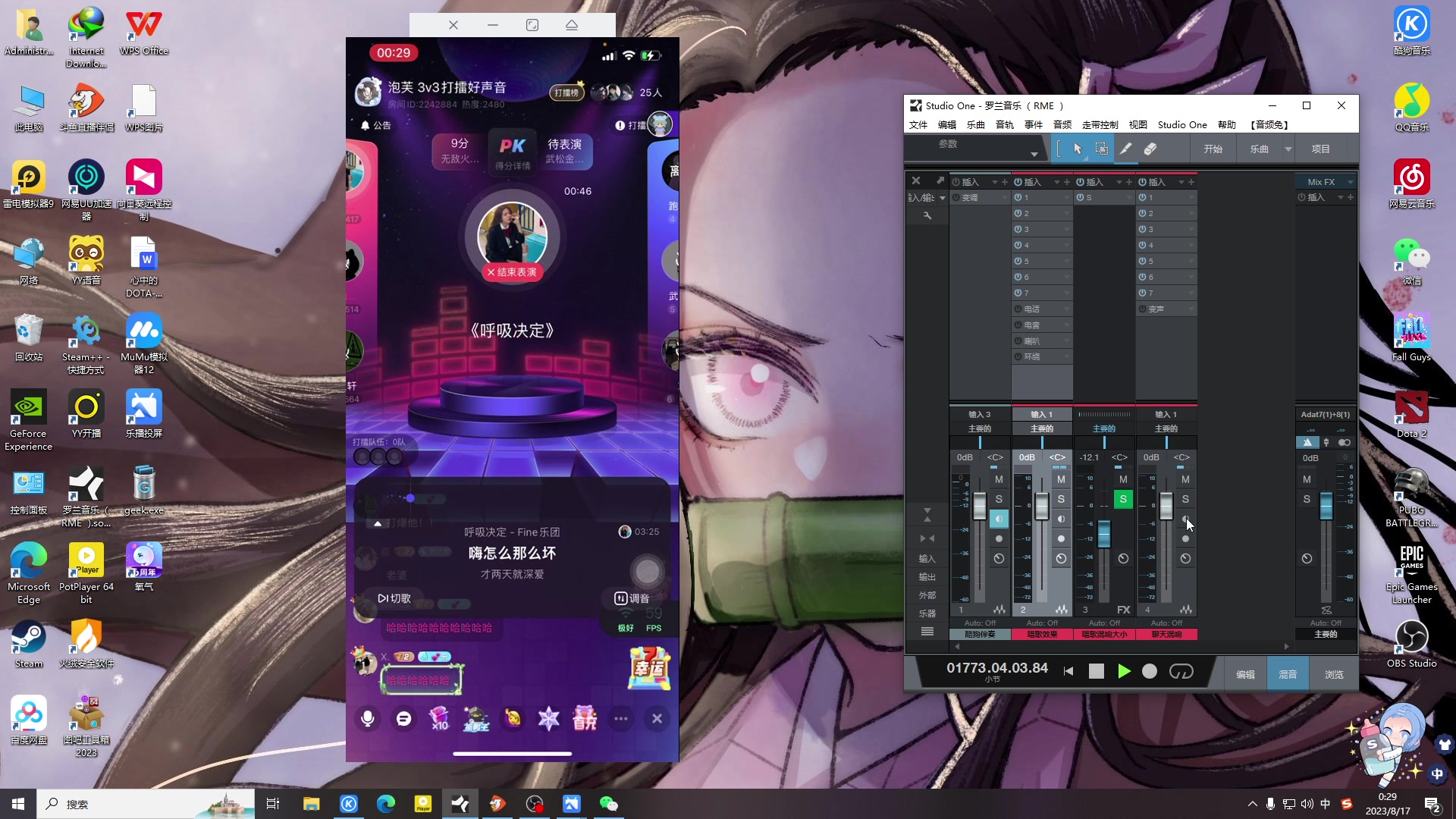
Task: Click the 项目 button
Action: point(1321,149)
